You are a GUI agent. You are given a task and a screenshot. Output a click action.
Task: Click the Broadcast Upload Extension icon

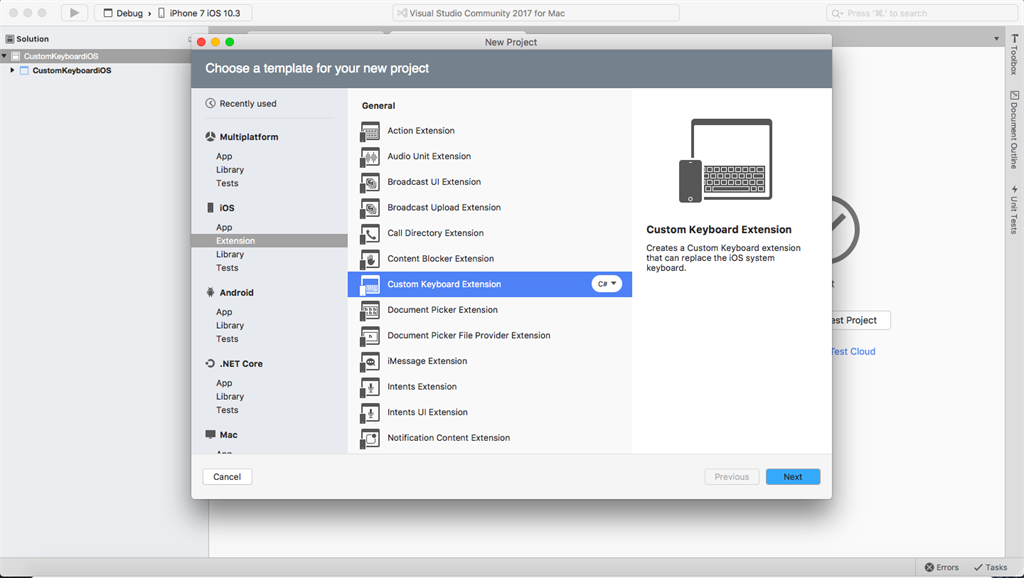pos(370,208)
